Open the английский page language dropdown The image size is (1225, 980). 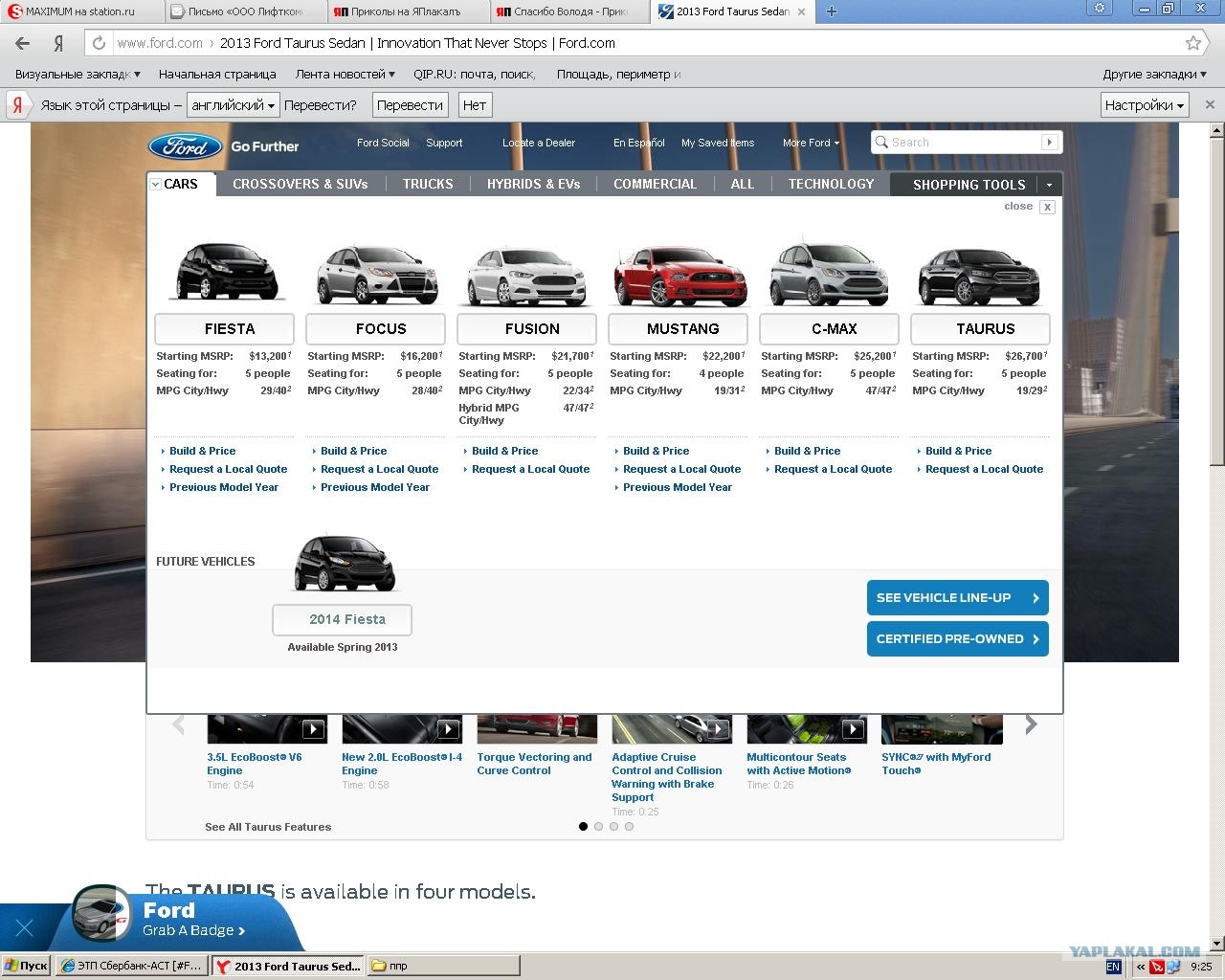tap(234, 105)
